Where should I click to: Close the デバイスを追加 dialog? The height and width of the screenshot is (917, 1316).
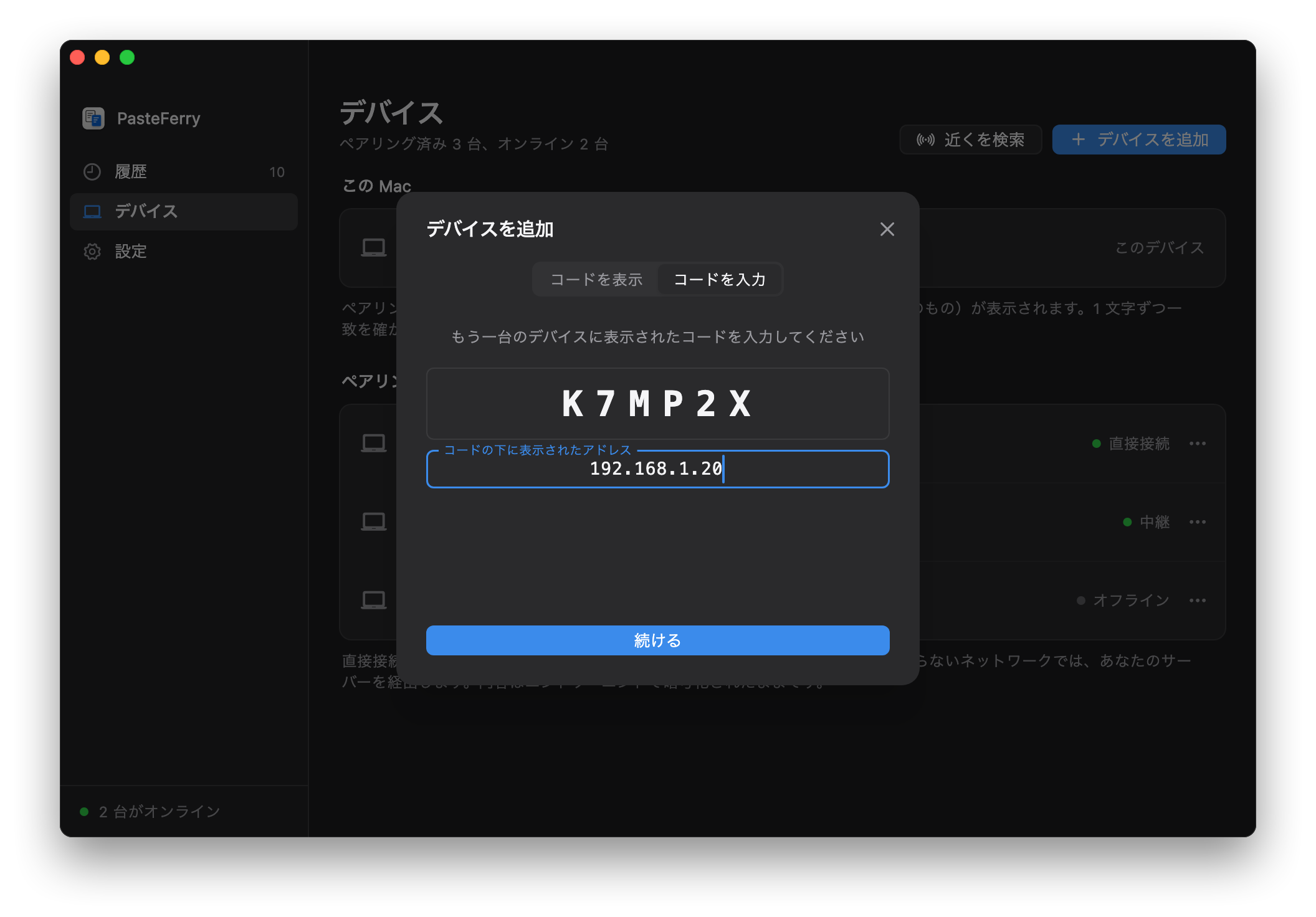point(887,229)
